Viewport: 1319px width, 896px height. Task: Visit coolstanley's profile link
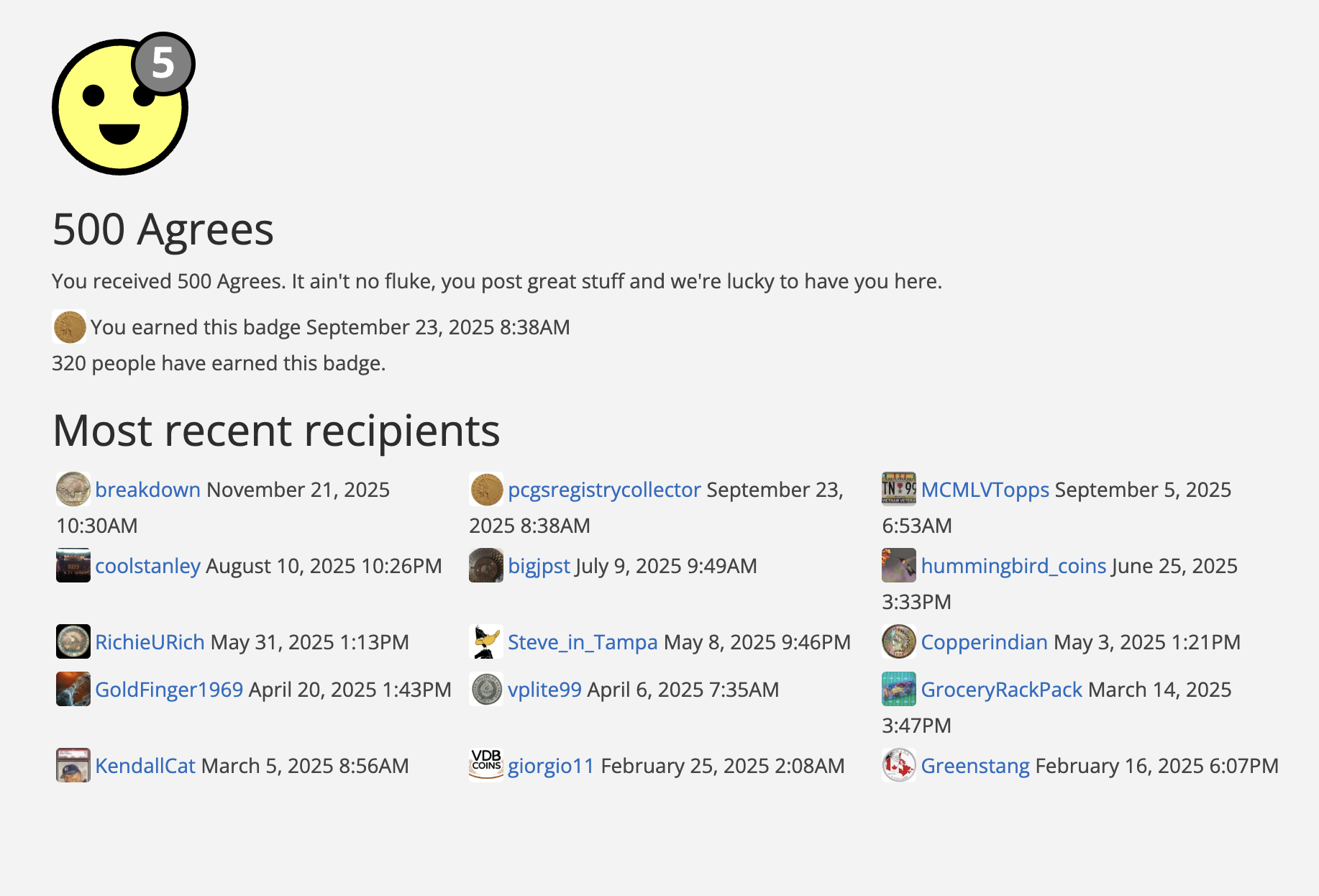[x=147, y=566]
